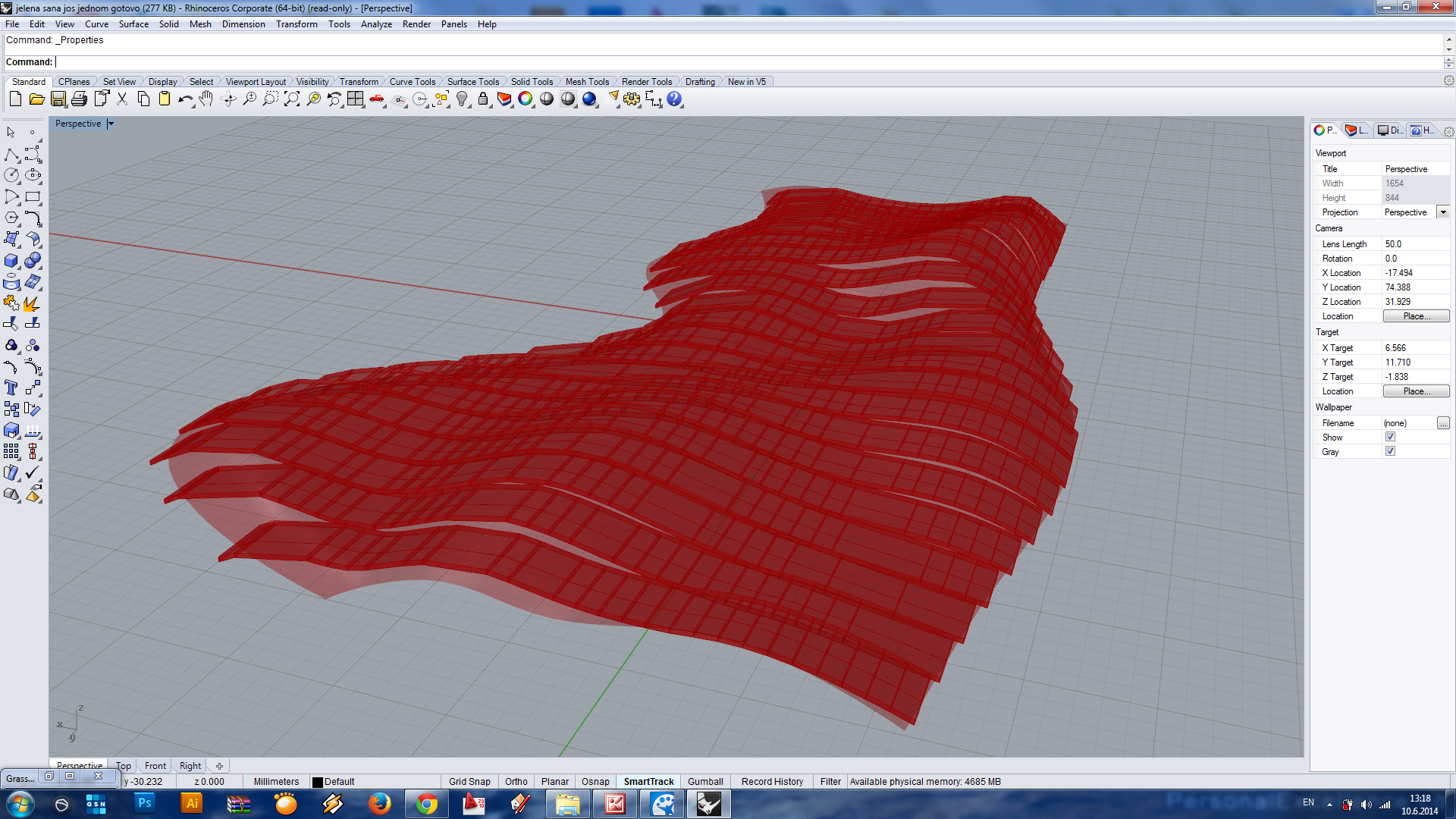Select the Box solid tool in sidebar

click(11, 260)
